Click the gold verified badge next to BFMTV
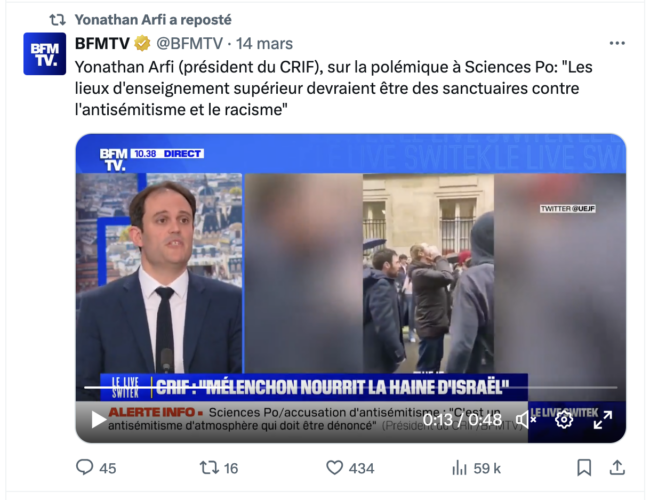Screen dimensions: 658x500 coord(142,43)
